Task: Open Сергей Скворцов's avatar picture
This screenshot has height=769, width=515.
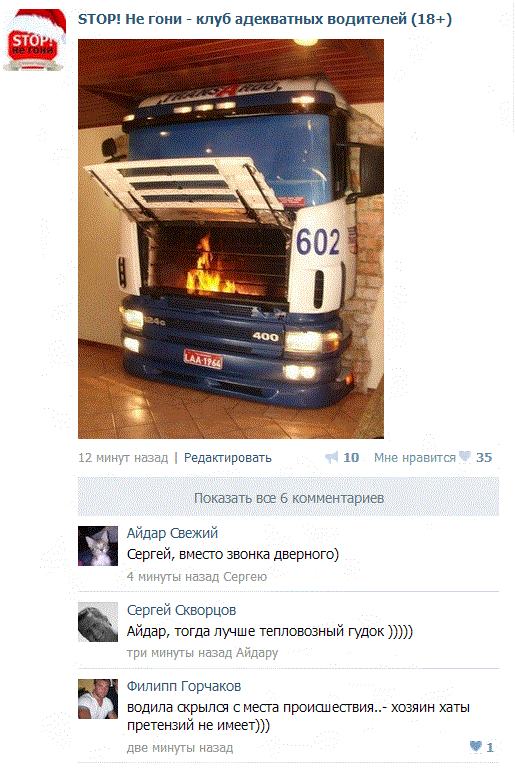Action: coord(98,622)
